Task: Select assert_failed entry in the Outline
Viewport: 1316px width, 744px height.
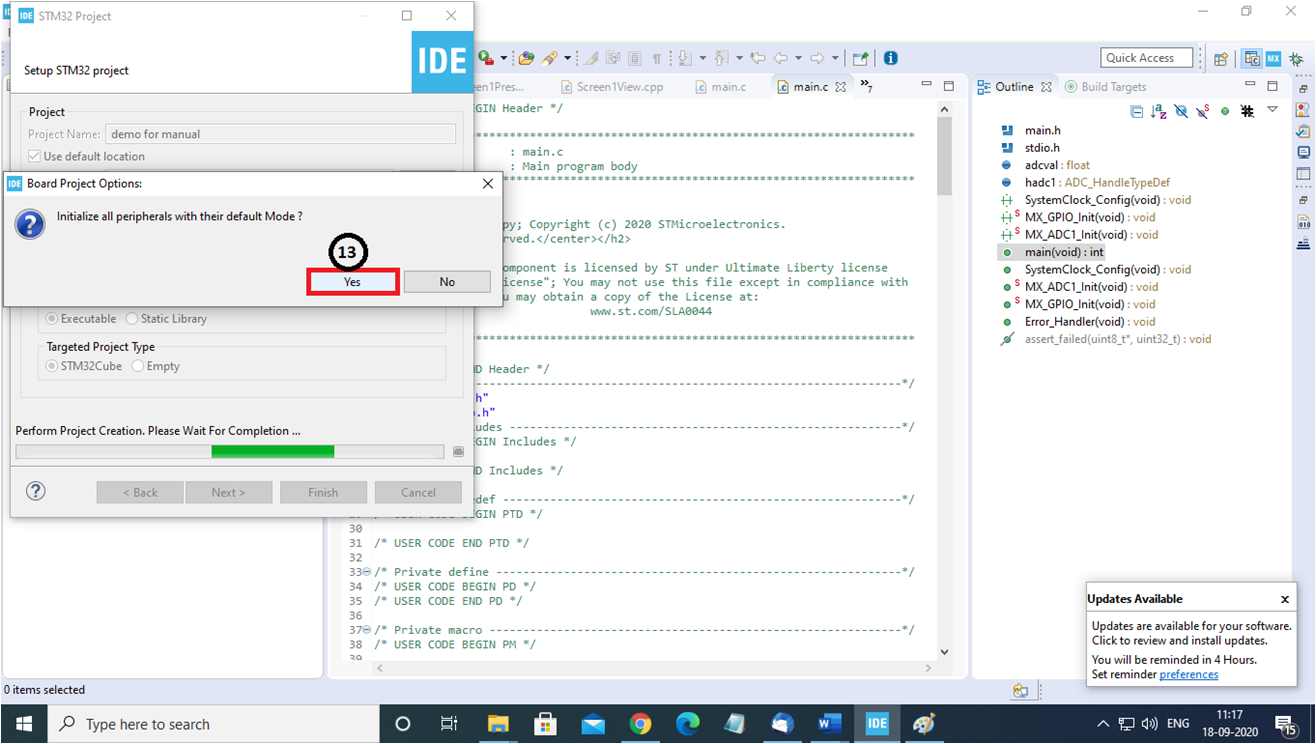Action: pos(1117,339)
